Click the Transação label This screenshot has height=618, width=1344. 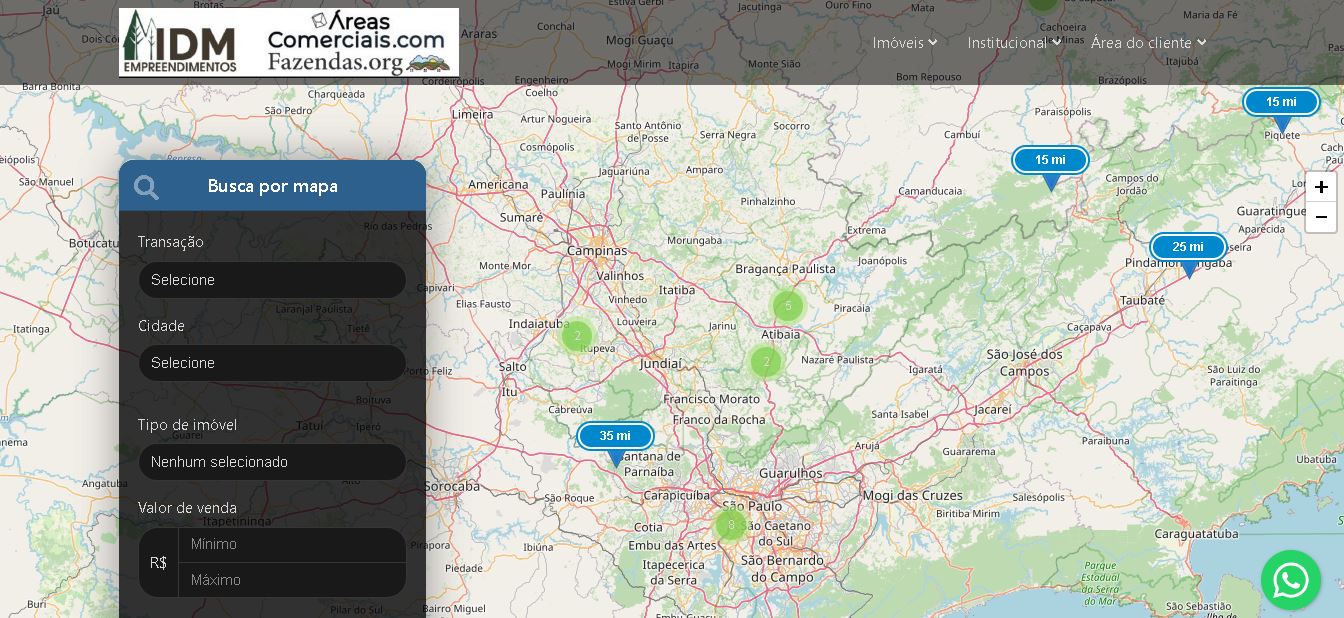(x=170, y=242)
